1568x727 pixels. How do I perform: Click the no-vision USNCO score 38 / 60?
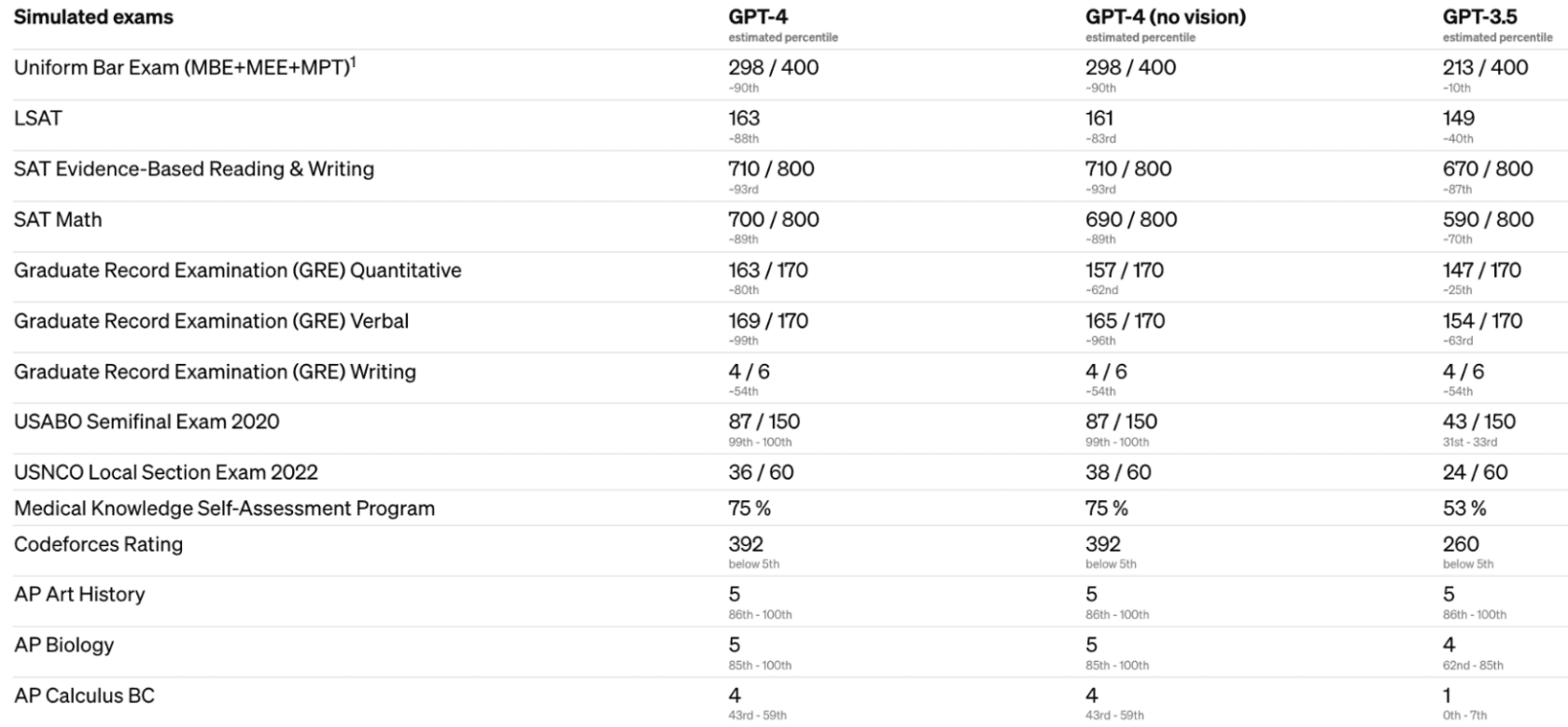pyautogui.click(x=1117, y=472)
